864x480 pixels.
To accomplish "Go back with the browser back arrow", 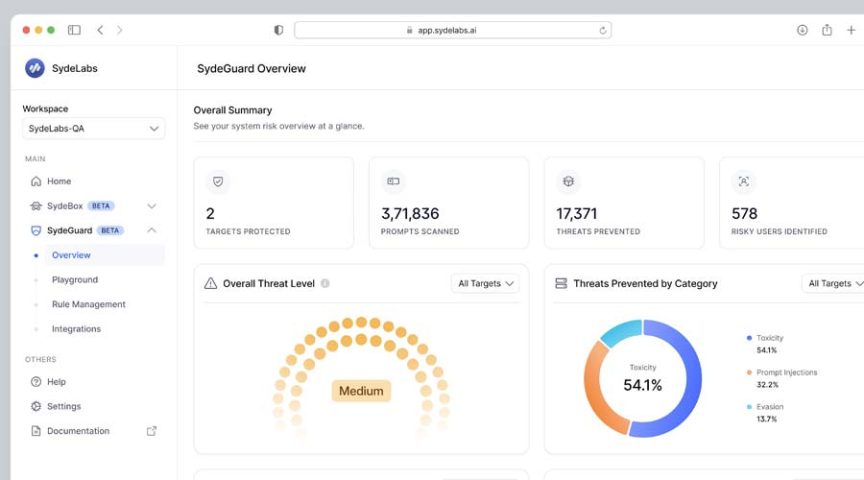I will pyautogui.click(x=100, y=30).
